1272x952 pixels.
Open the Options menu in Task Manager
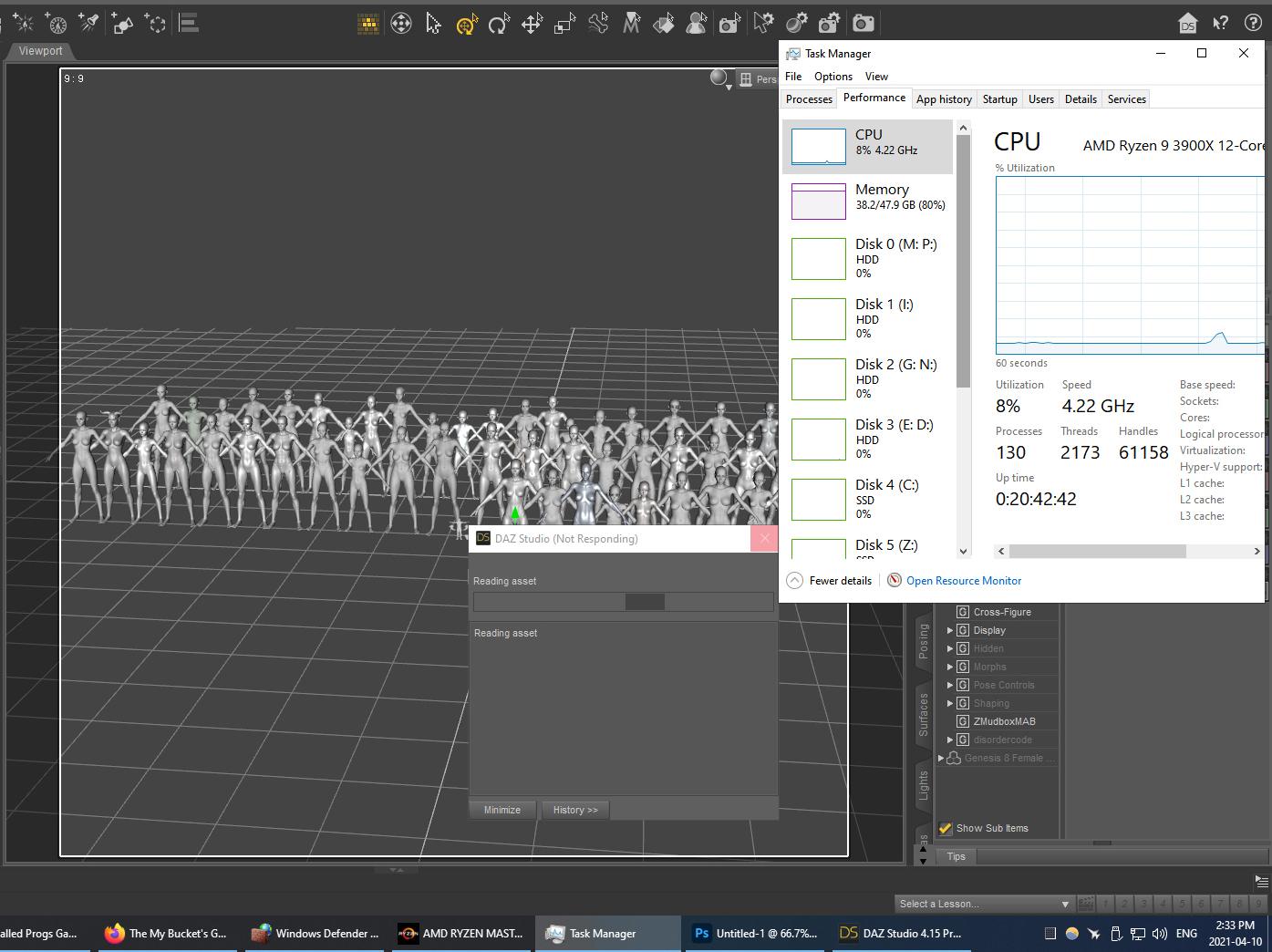tap(832, 77)
